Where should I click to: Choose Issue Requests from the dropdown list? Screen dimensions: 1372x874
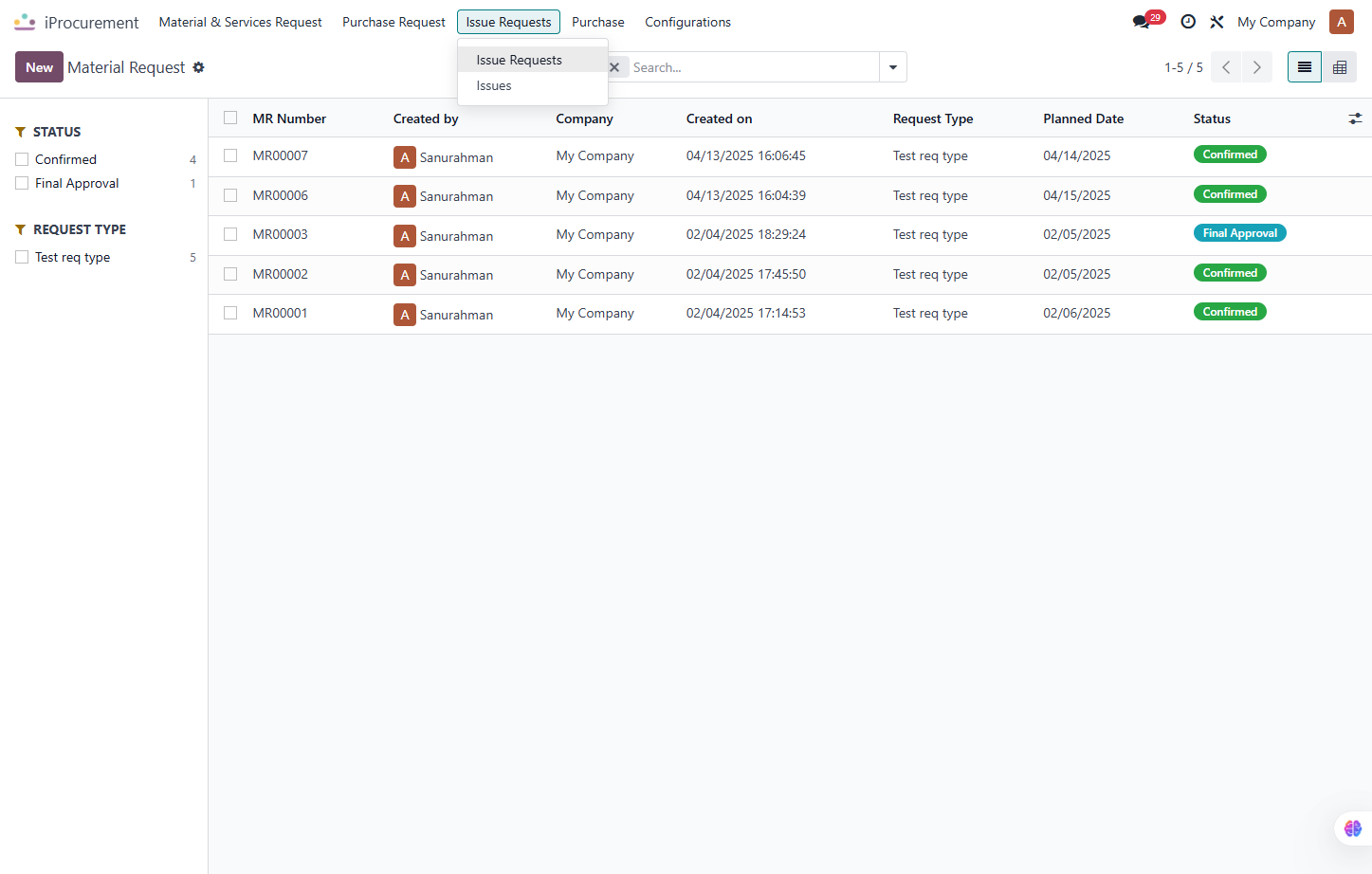533,60
